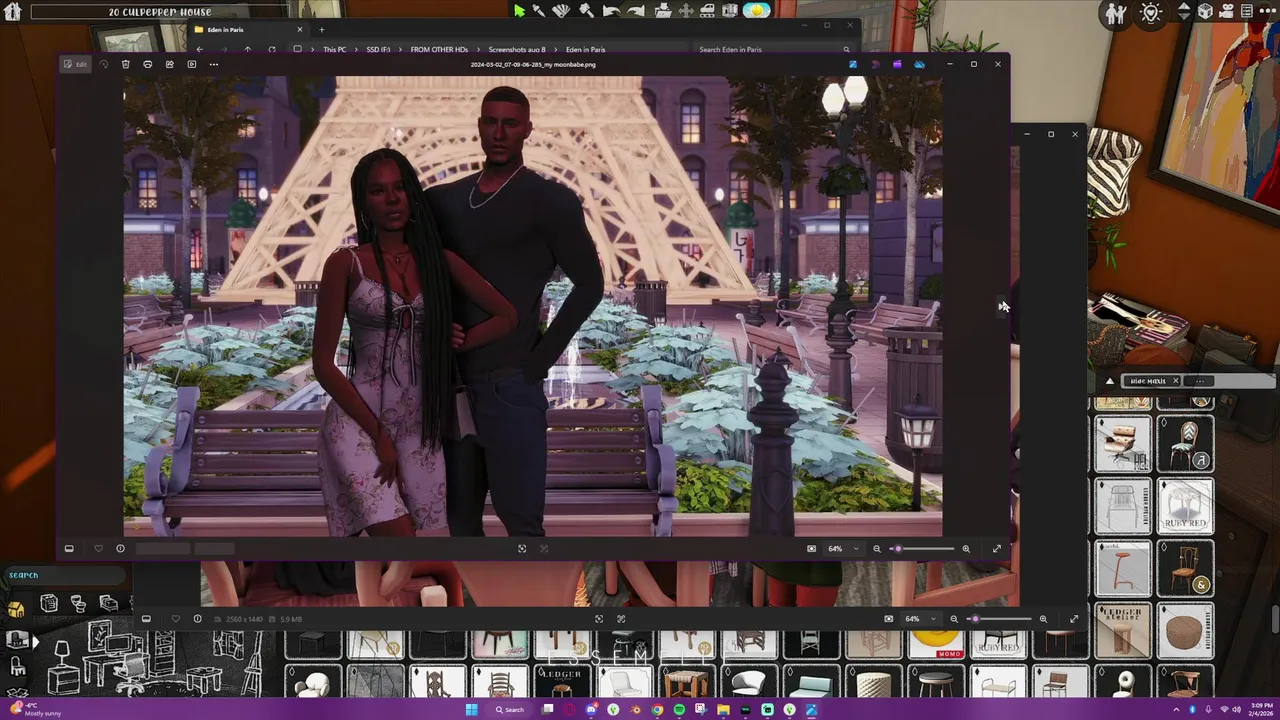Open 'FROM OTHER HDs' breadcrumb in Explorer
Viewport: 1280px width, 720px height.
[439, 49]
